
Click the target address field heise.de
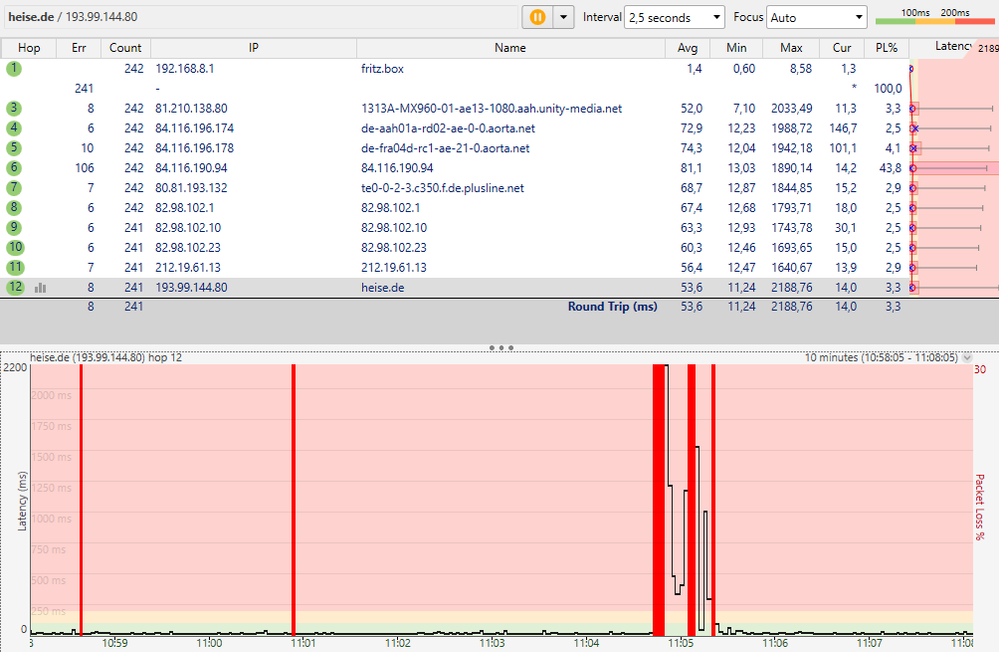tap(261, 17)
